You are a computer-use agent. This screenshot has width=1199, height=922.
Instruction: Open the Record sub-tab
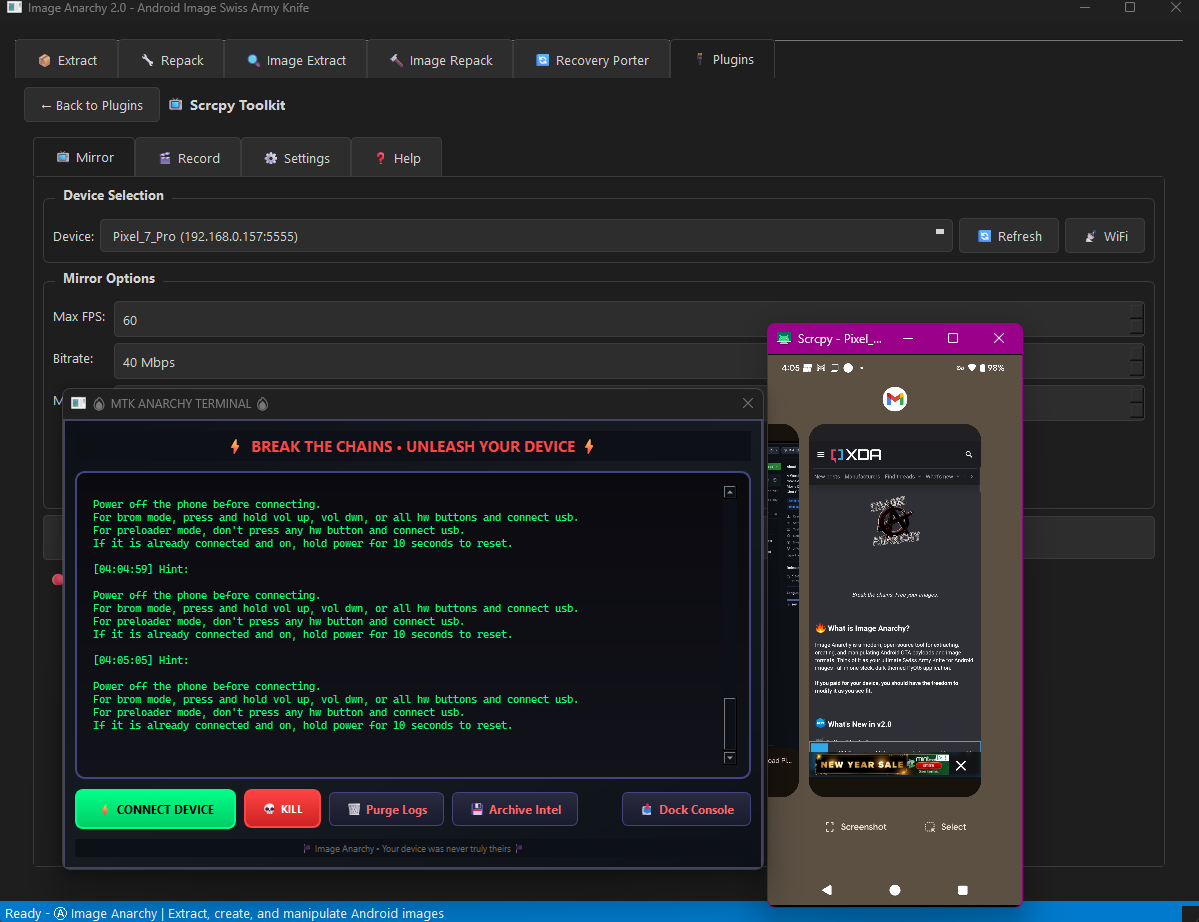click(189, 158)
